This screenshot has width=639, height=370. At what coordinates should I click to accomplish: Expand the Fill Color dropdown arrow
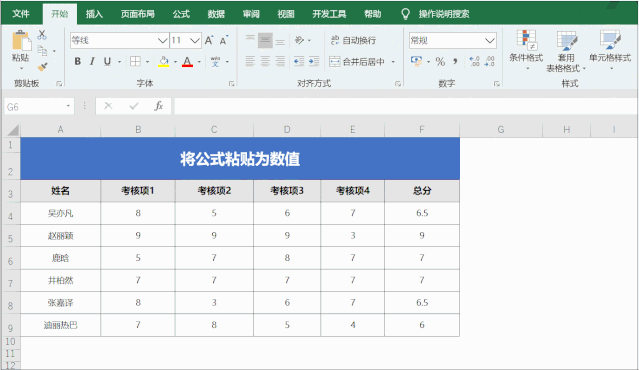point(175,62)
